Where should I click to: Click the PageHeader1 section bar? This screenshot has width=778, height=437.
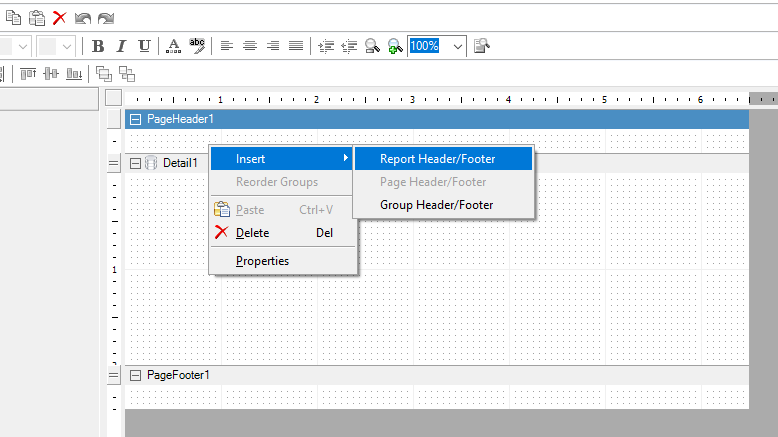[437, 119]
